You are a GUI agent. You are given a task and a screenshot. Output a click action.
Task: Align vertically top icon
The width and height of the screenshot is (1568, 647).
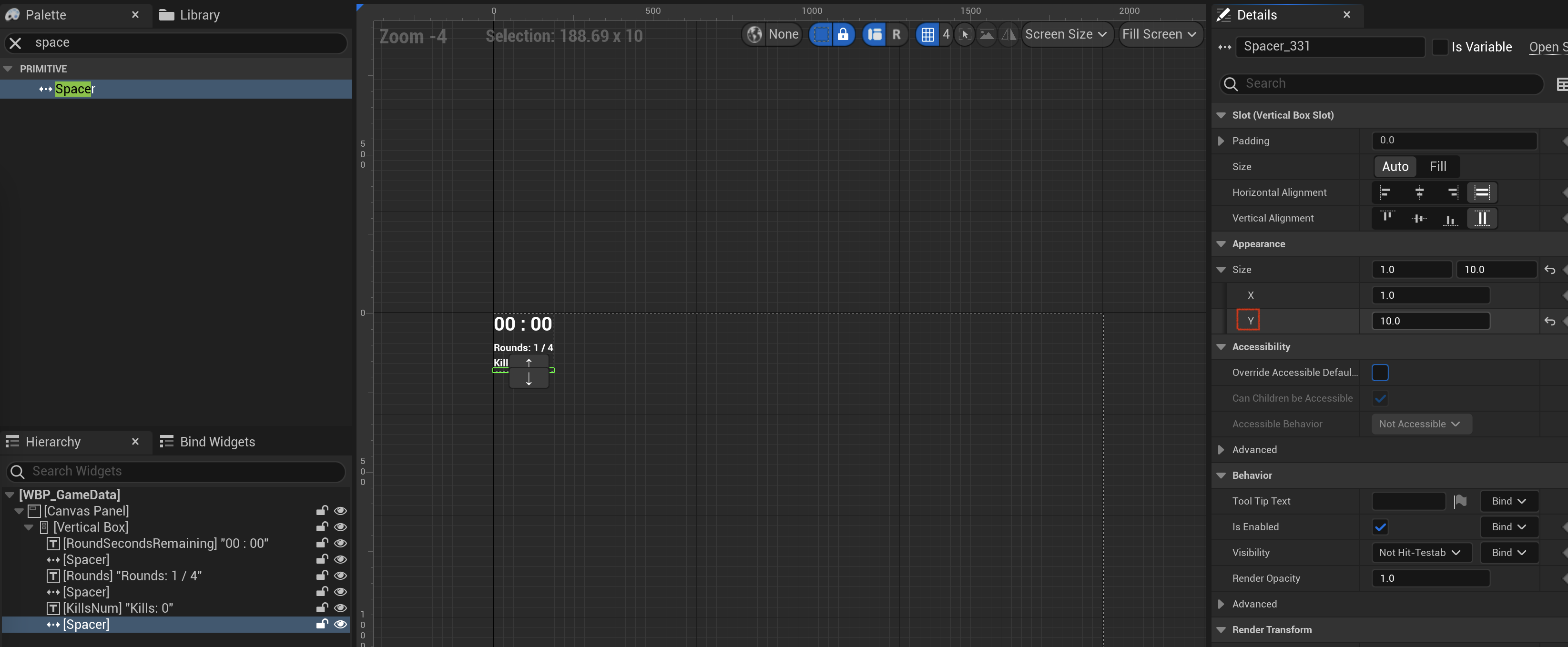(1386, 218)
